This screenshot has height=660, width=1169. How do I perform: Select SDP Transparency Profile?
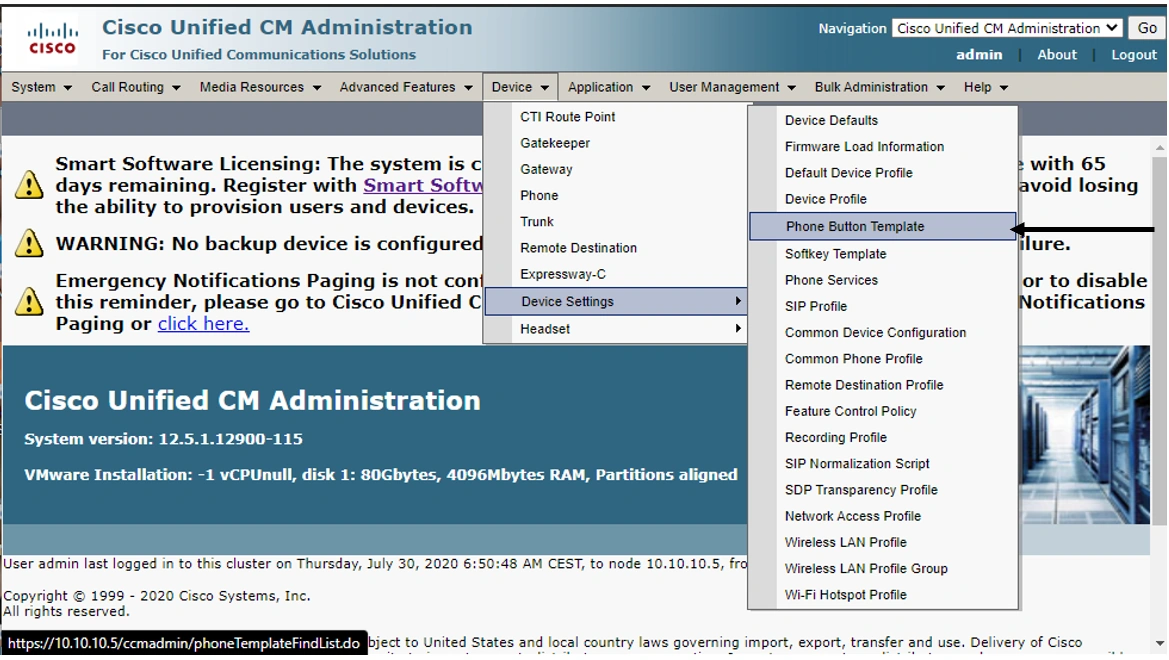coord(883,490)
